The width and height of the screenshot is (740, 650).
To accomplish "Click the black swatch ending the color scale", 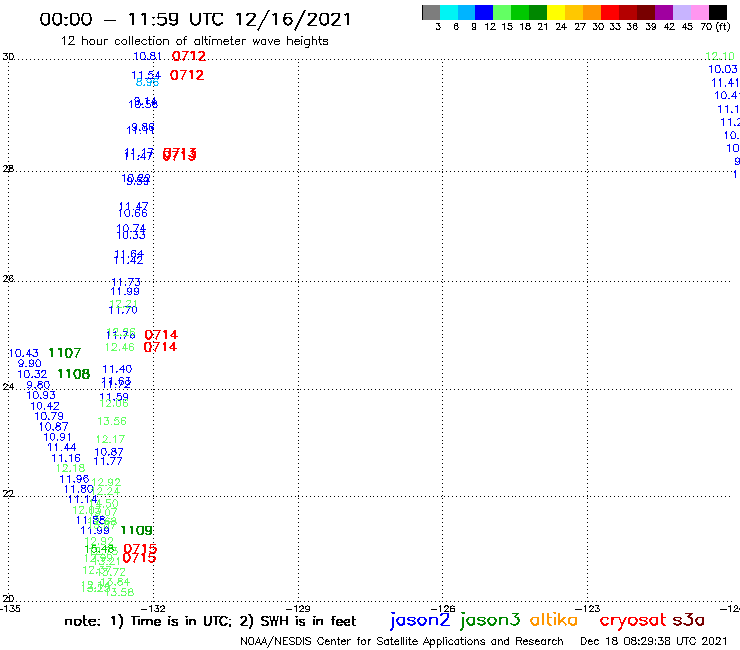I will point(718,12).
